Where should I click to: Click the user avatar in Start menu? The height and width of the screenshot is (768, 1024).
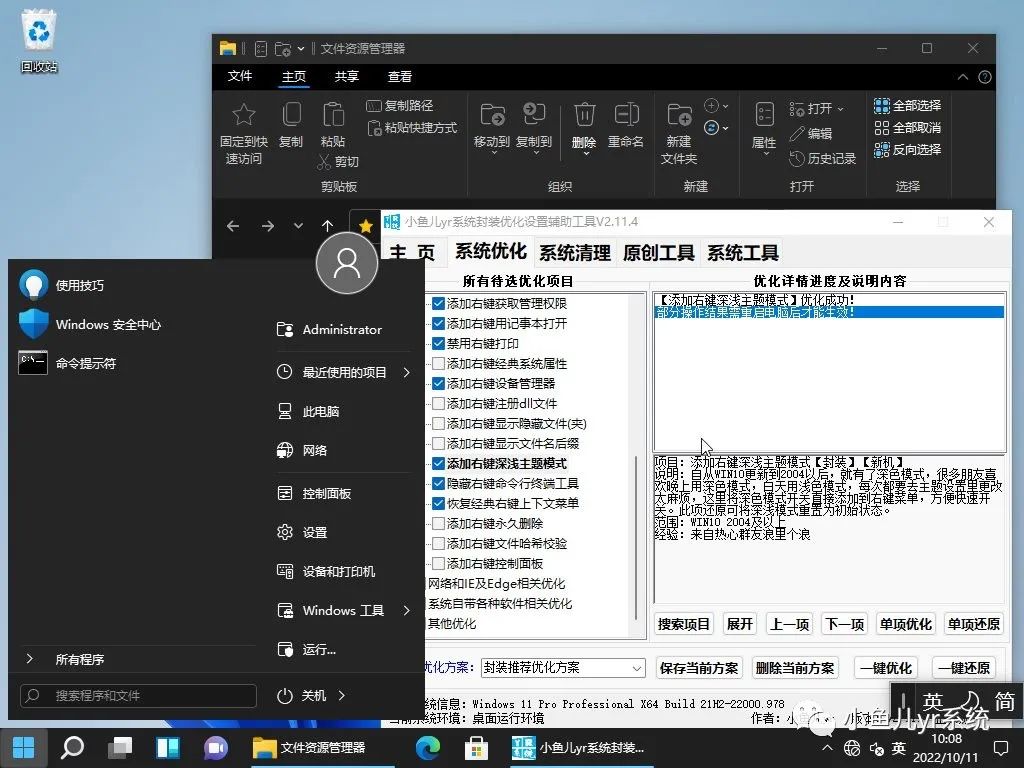click(347, 263)
